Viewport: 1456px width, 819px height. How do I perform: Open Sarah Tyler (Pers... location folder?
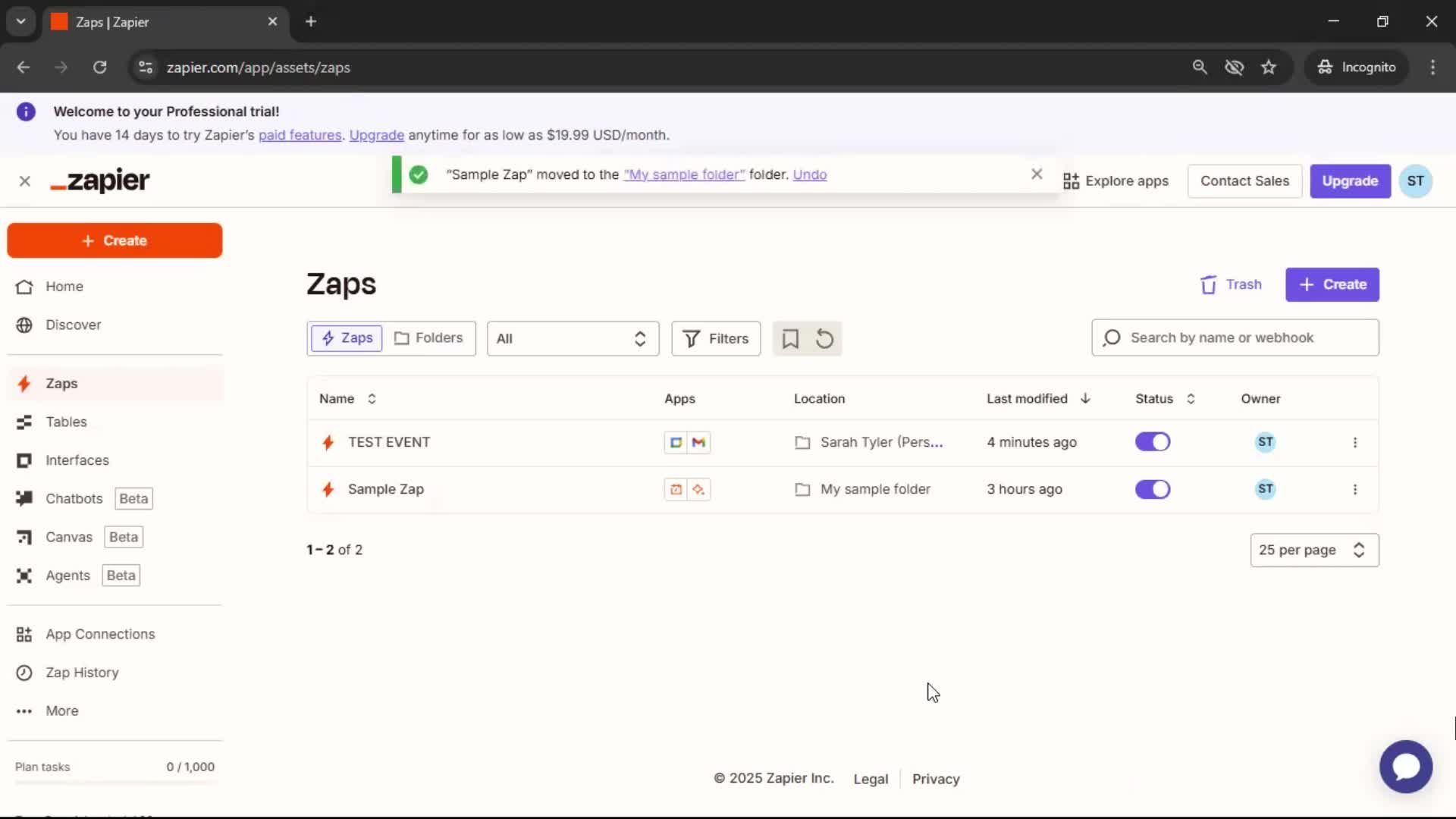(869, 442)
